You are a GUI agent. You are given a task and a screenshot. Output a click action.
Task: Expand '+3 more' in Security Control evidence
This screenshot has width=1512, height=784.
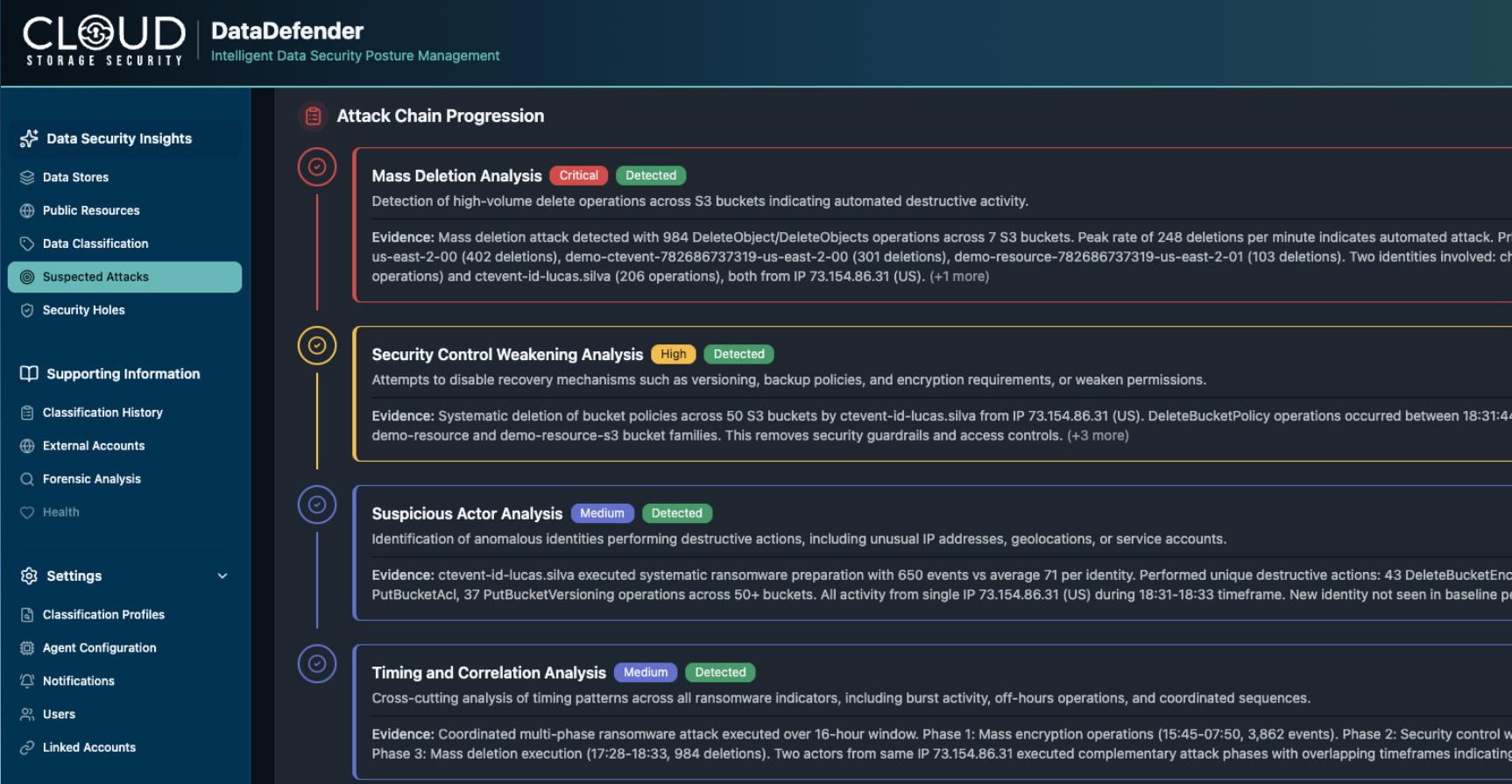coord(1098,435)
